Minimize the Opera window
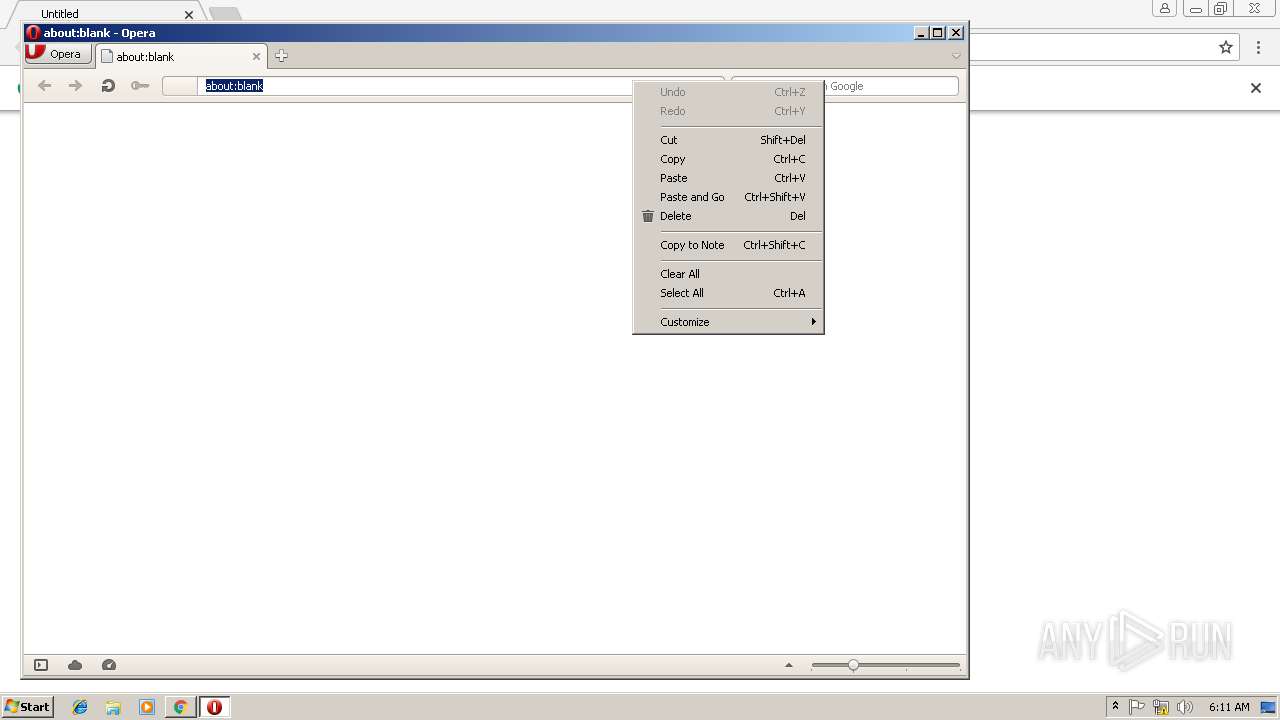The image size is (1280, 720). pos(922,33)
